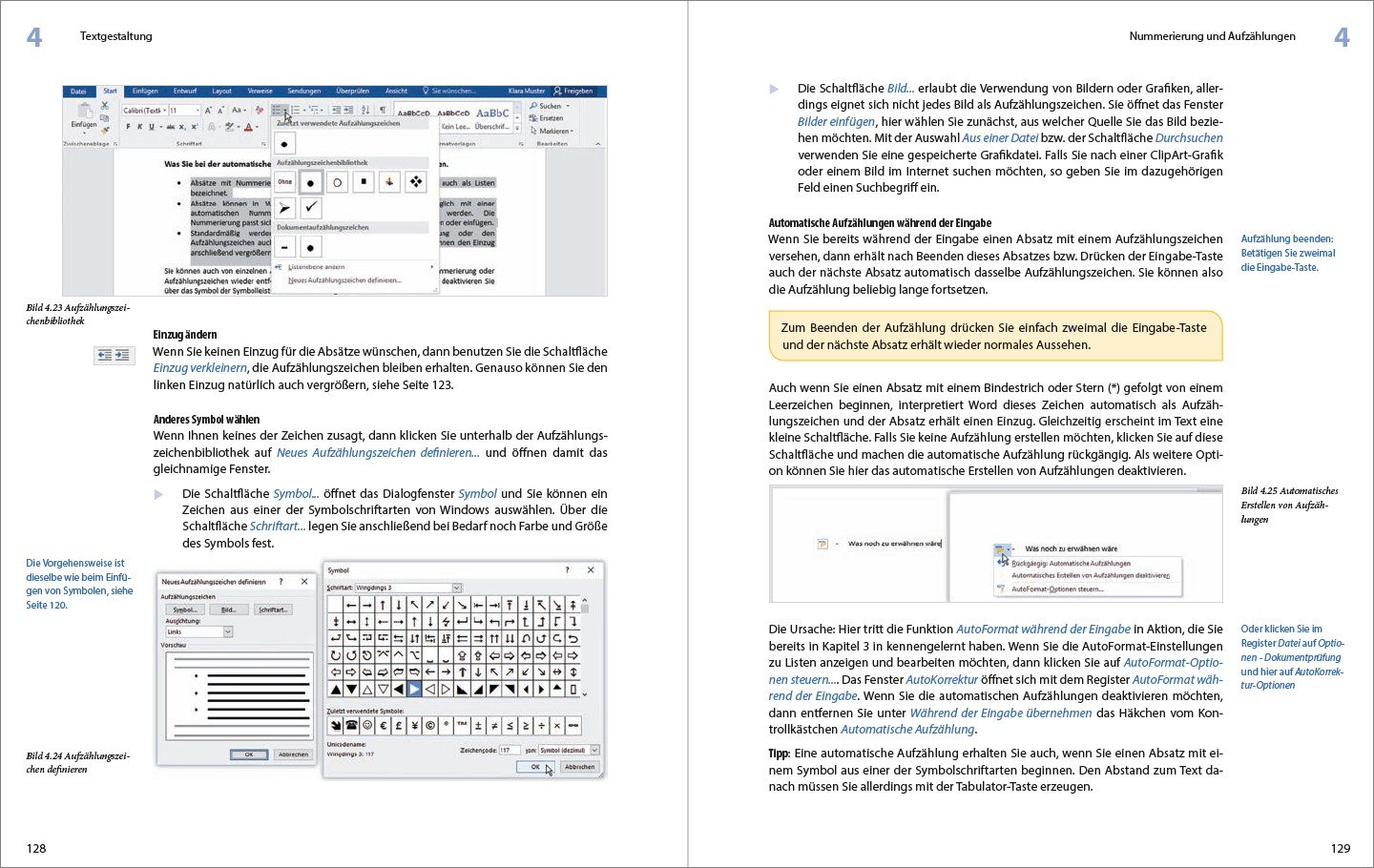The height and width of the screenshot is (868, 1374).
Task: Open the Calibri font name dropdown
Action: pyautogui.click(x=165, y=111)
